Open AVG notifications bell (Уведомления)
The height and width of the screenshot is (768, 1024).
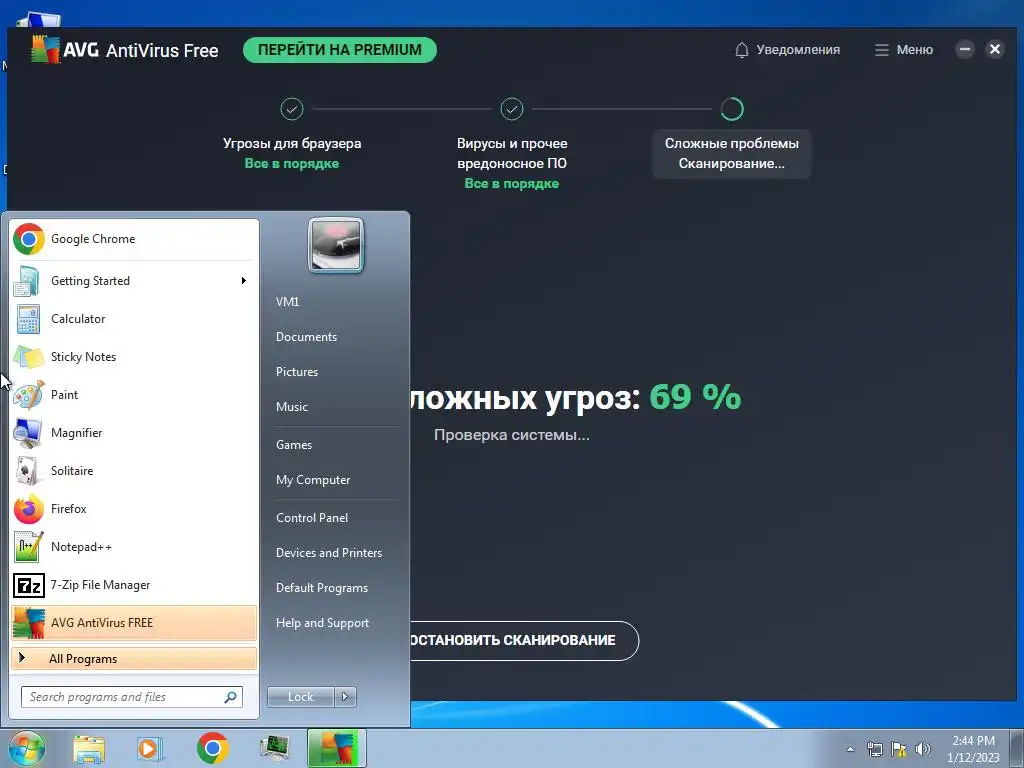(787, 50)
